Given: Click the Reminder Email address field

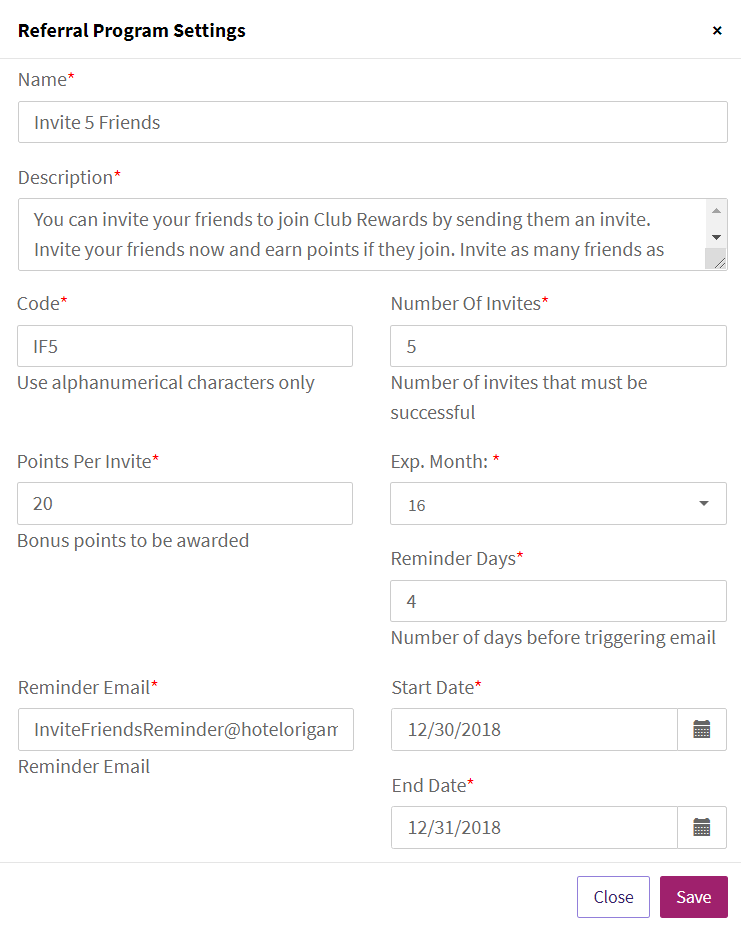Looking at the screenshot, I should coord(186,729).
